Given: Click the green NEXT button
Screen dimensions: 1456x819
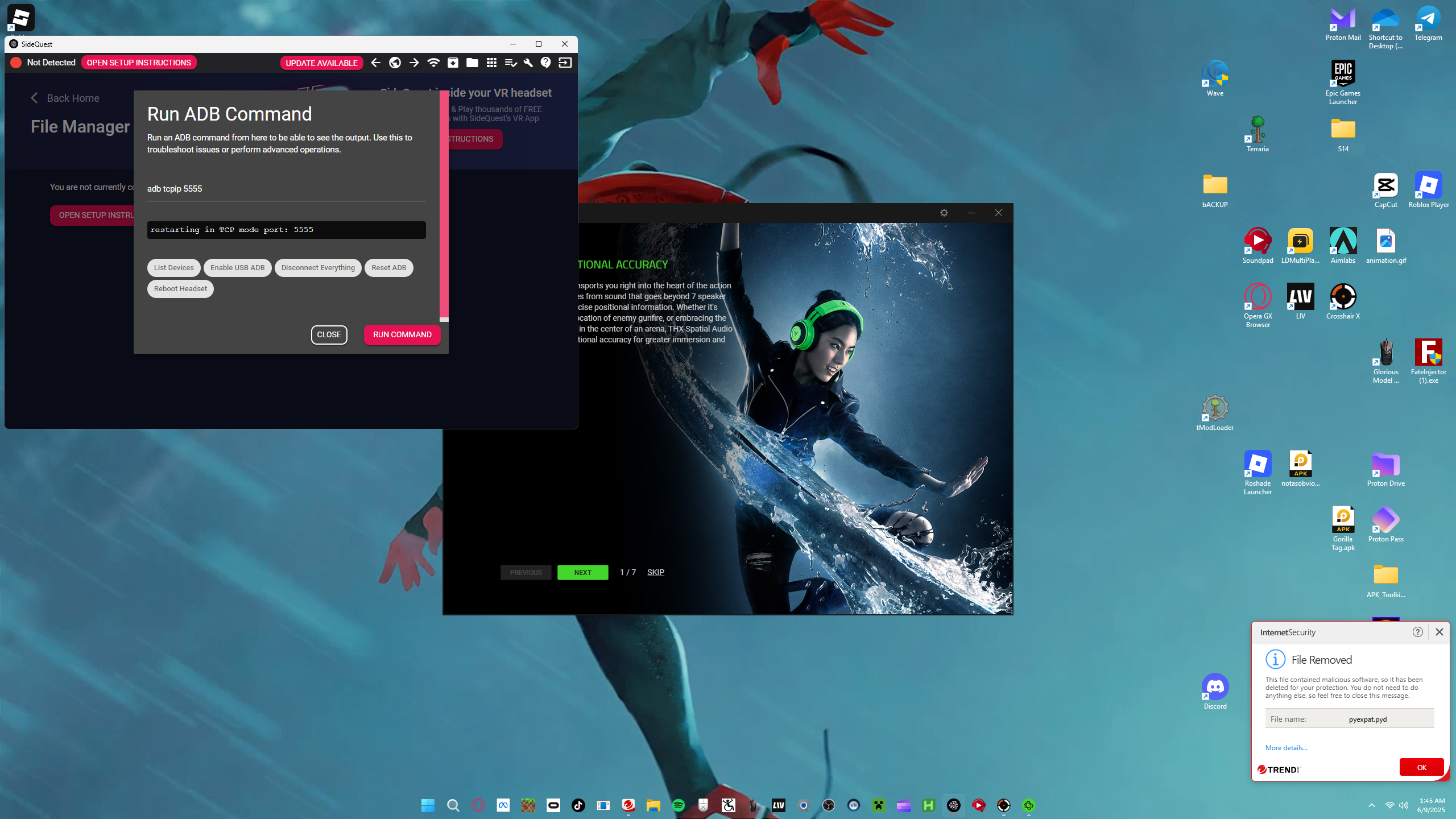Looking at the screenshot, I should tap(582, 572).
